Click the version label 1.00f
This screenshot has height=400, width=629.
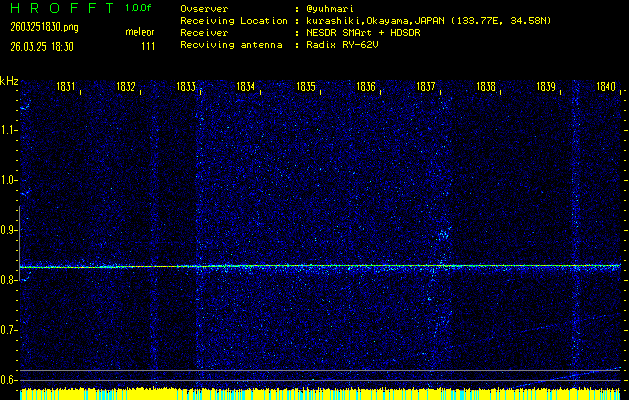(x=138, y=8)
